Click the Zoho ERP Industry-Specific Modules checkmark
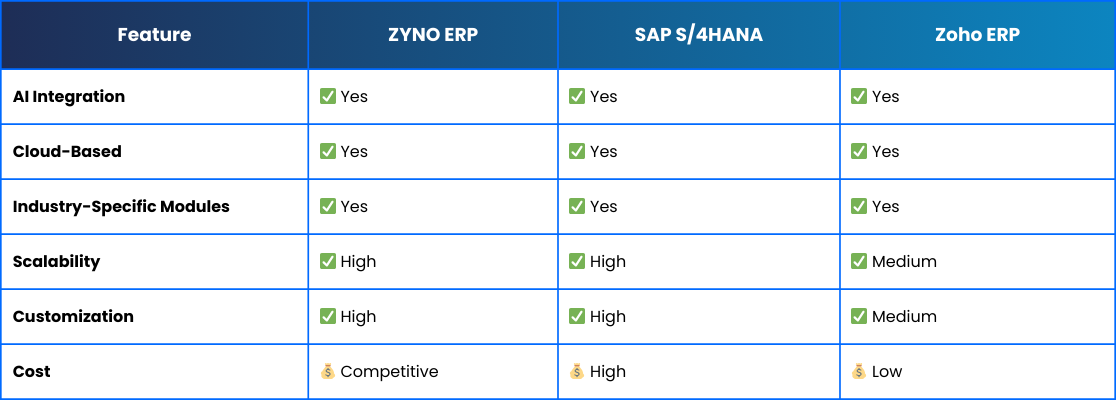 click(x=859, y=206)
